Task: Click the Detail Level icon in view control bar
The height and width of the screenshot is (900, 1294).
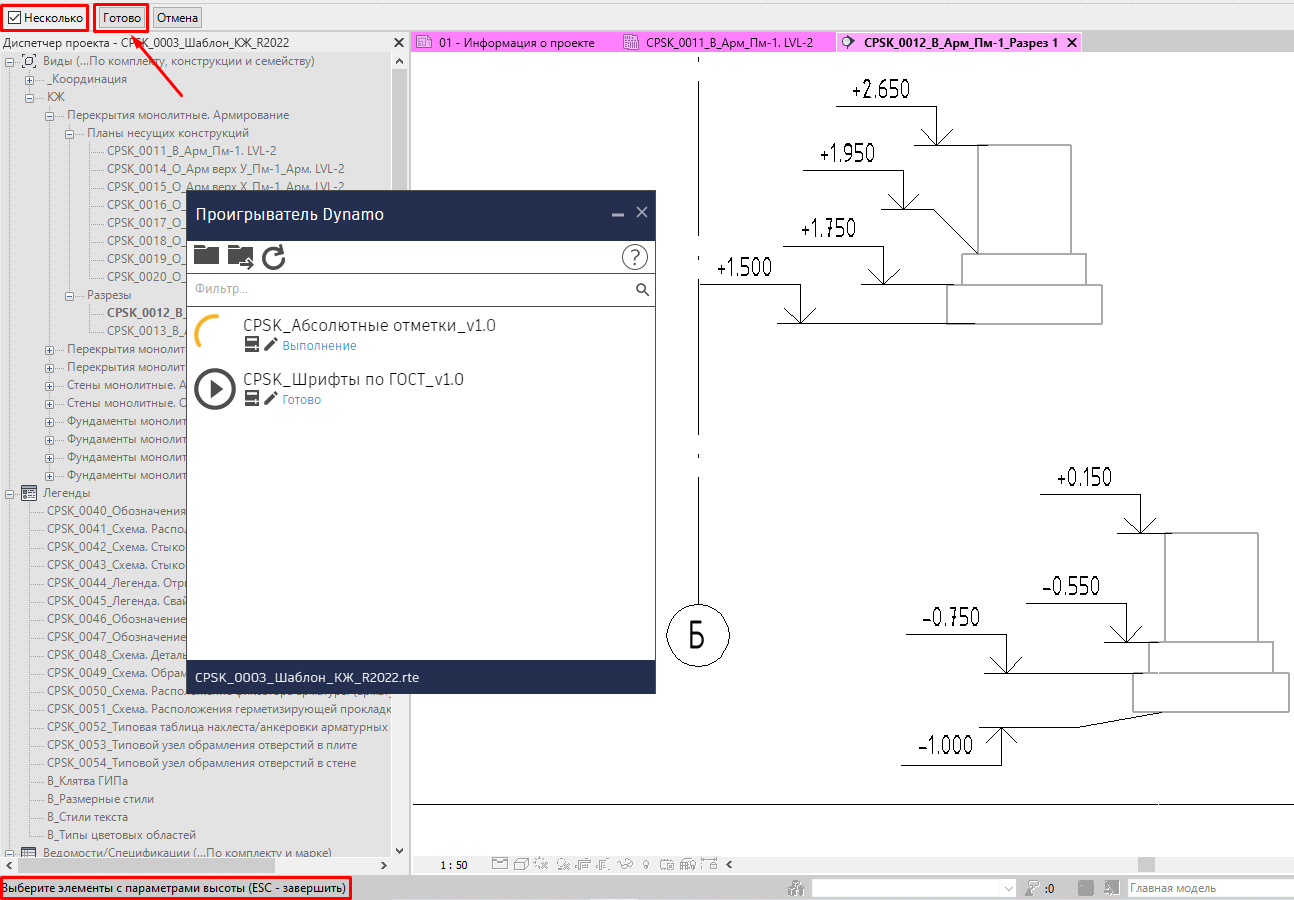Action: coord(499,864)
